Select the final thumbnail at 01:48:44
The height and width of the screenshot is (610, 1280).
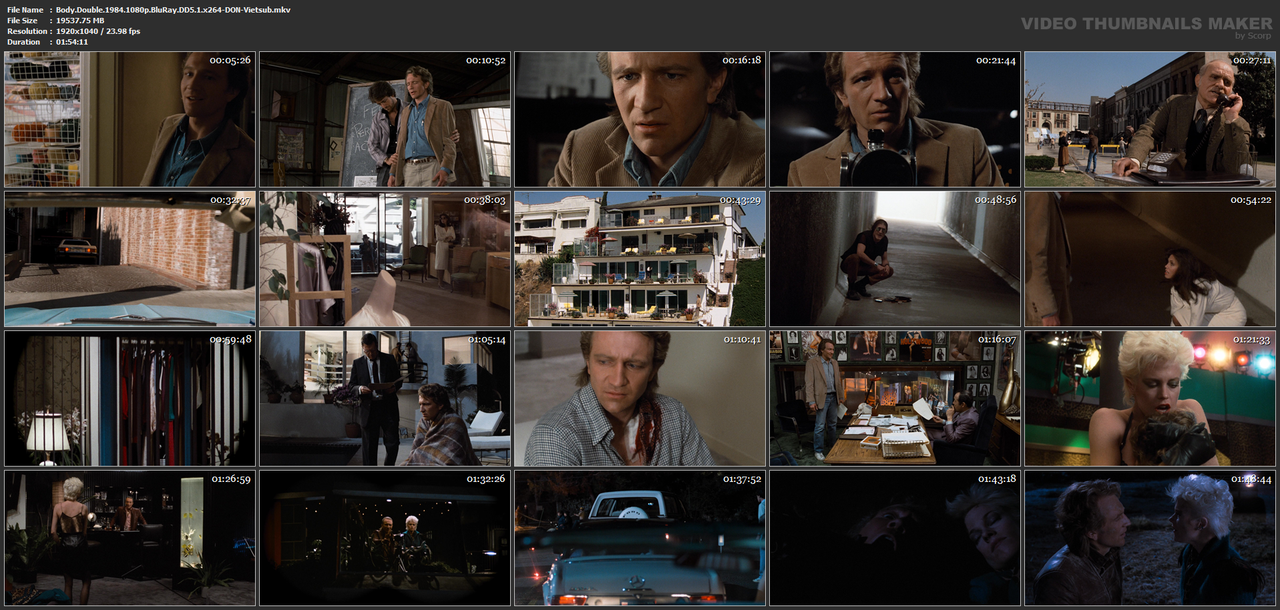click(1150, 537)
